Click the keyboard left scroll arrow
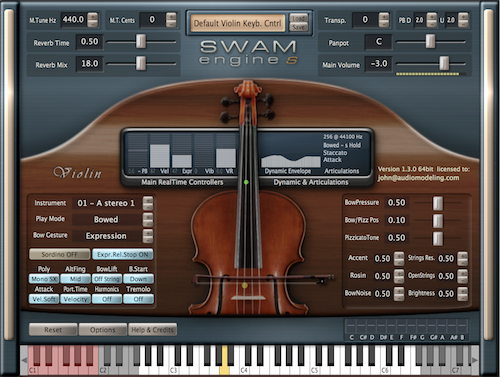 [x=24, y=360]
